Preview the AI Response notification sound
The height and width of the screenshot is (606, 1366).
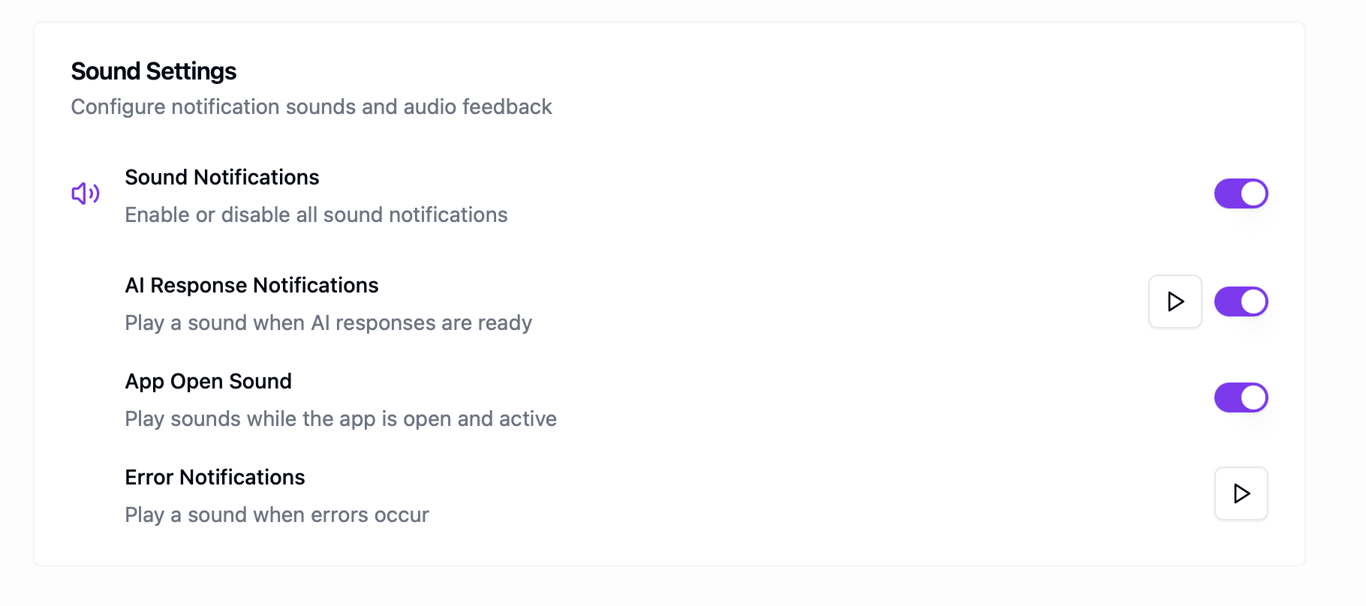(x=1175, y=301)
